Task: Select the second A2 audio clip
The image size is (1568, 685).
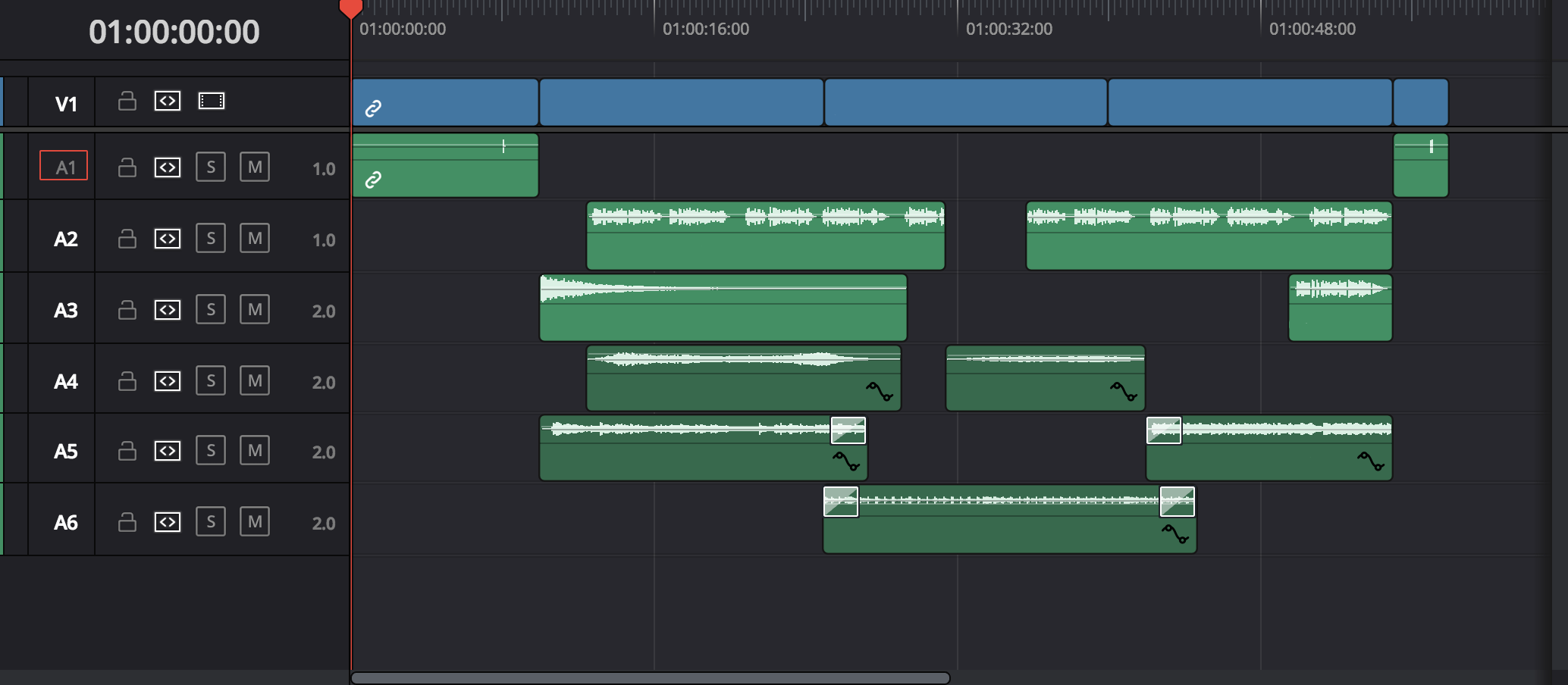Action: pyautogui.click(x=1209, y=236)
